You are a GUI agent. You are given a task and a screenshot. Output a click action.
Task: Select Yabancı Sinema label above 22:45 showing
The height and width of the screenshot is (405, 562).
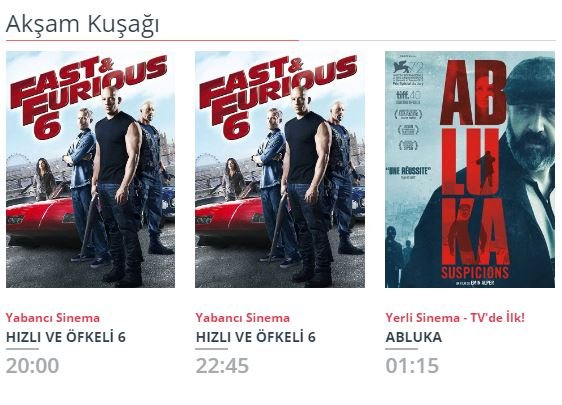pyautogui.click(x=243, y=318)
